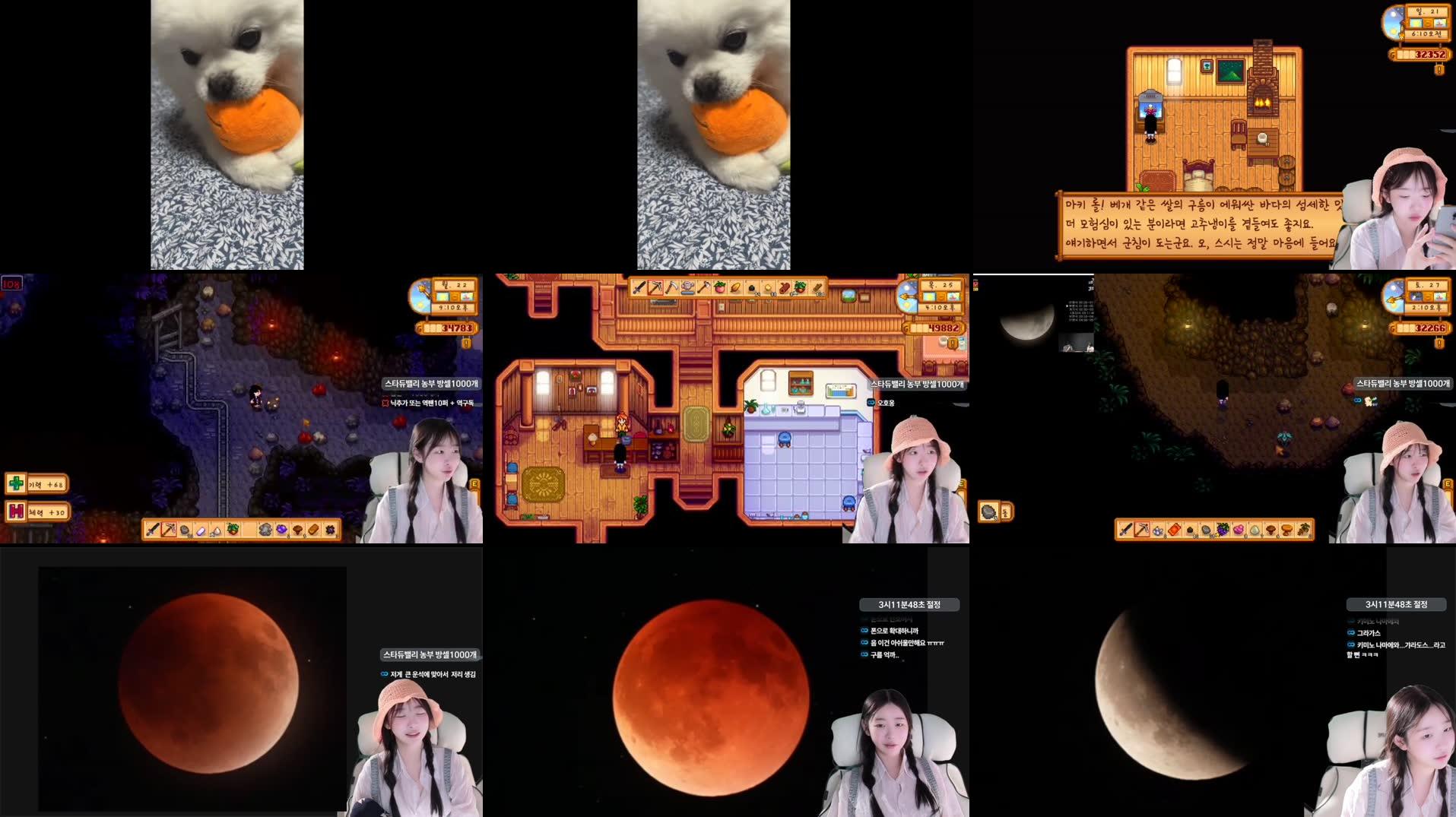The height and width of the screenshot is (817, 1456).
Task: Pick the pink item in the 32266-gold hotbar
Action: [1239, 529]
